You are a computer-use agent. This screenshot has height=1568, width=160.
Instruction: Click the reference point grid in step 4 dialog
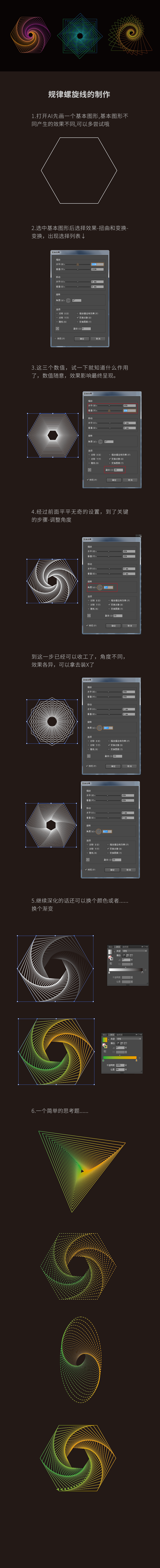coord(89,615)
